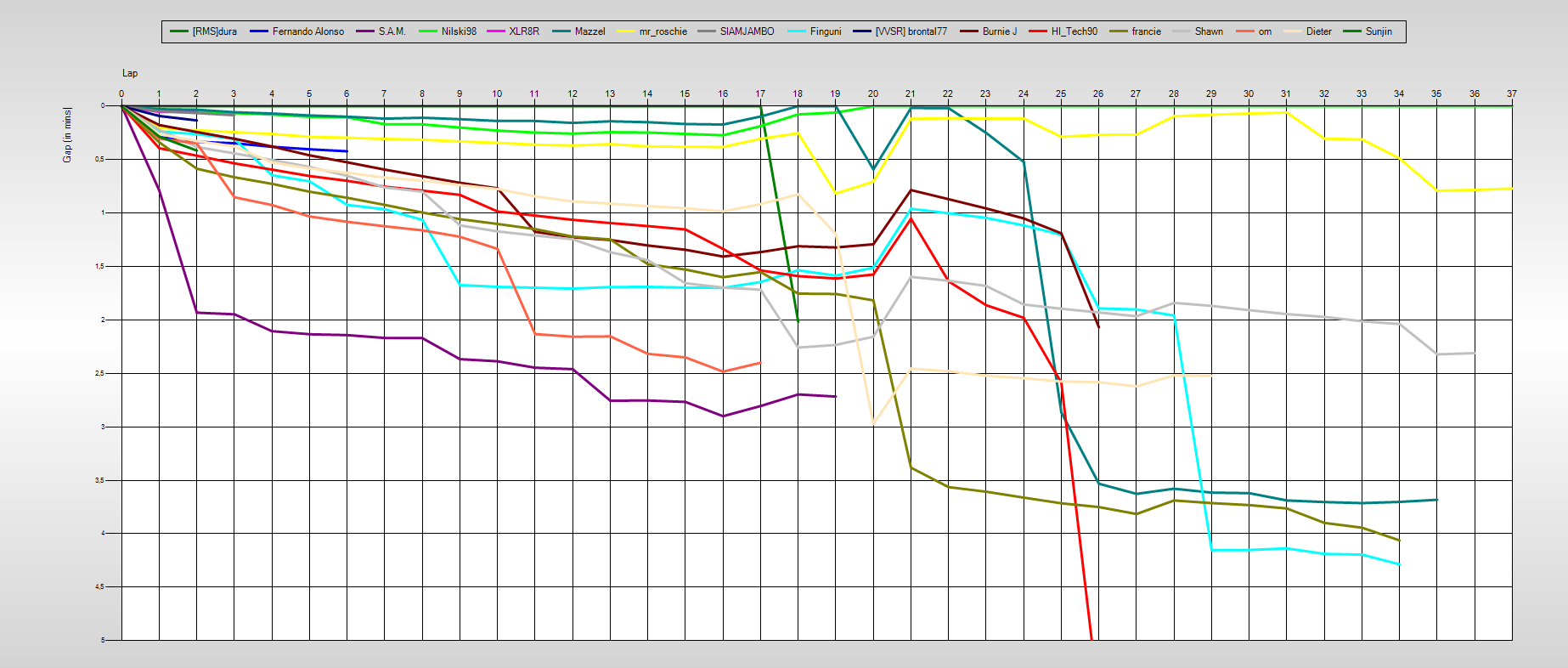The height and width of the screenshot is (668, 1568).
Task: Click the purple S.A.M. legend color line
Action: point(365,31)
